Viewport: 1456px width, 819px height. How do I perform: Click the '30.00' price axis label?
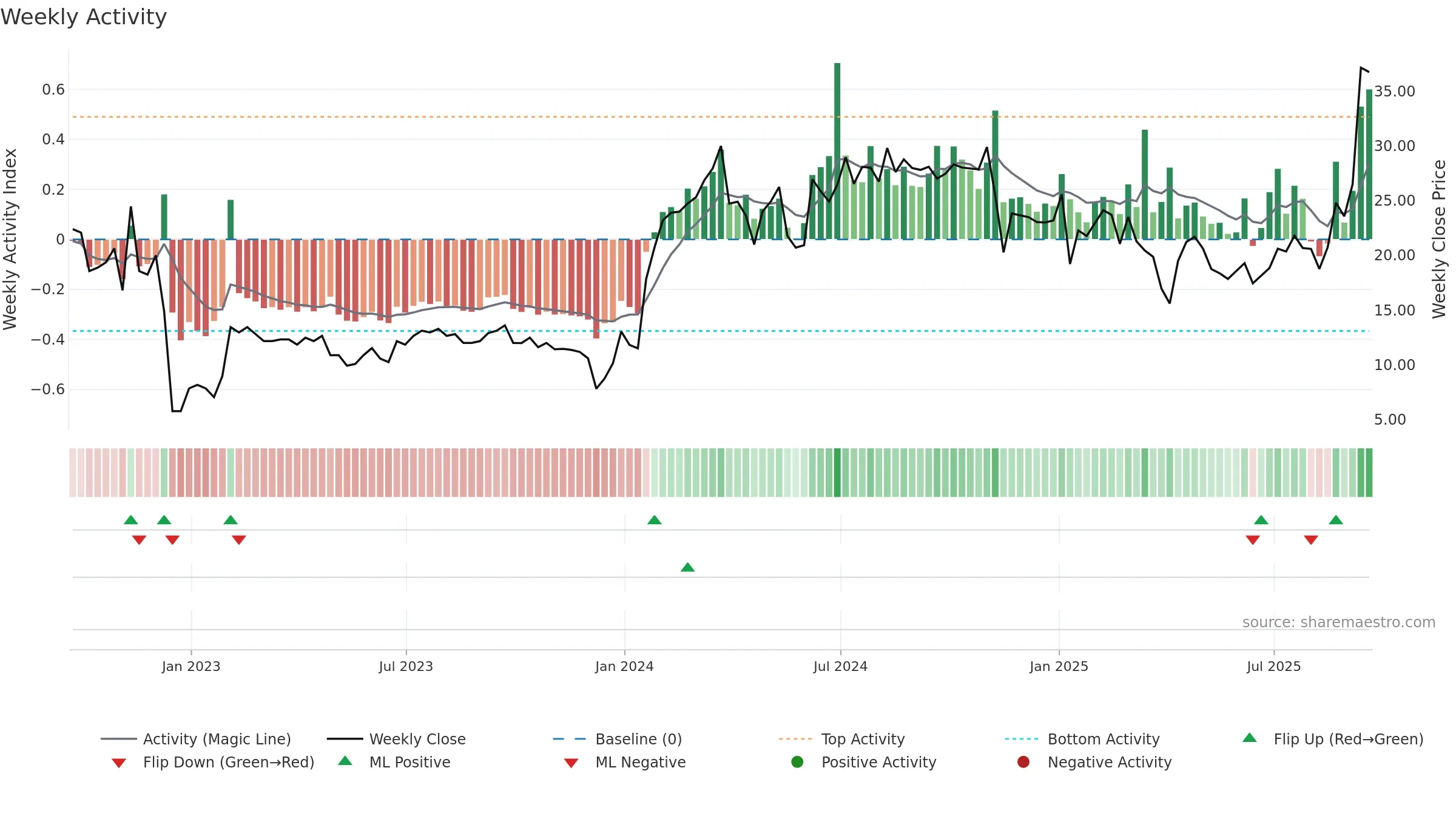pos(1394,146)
